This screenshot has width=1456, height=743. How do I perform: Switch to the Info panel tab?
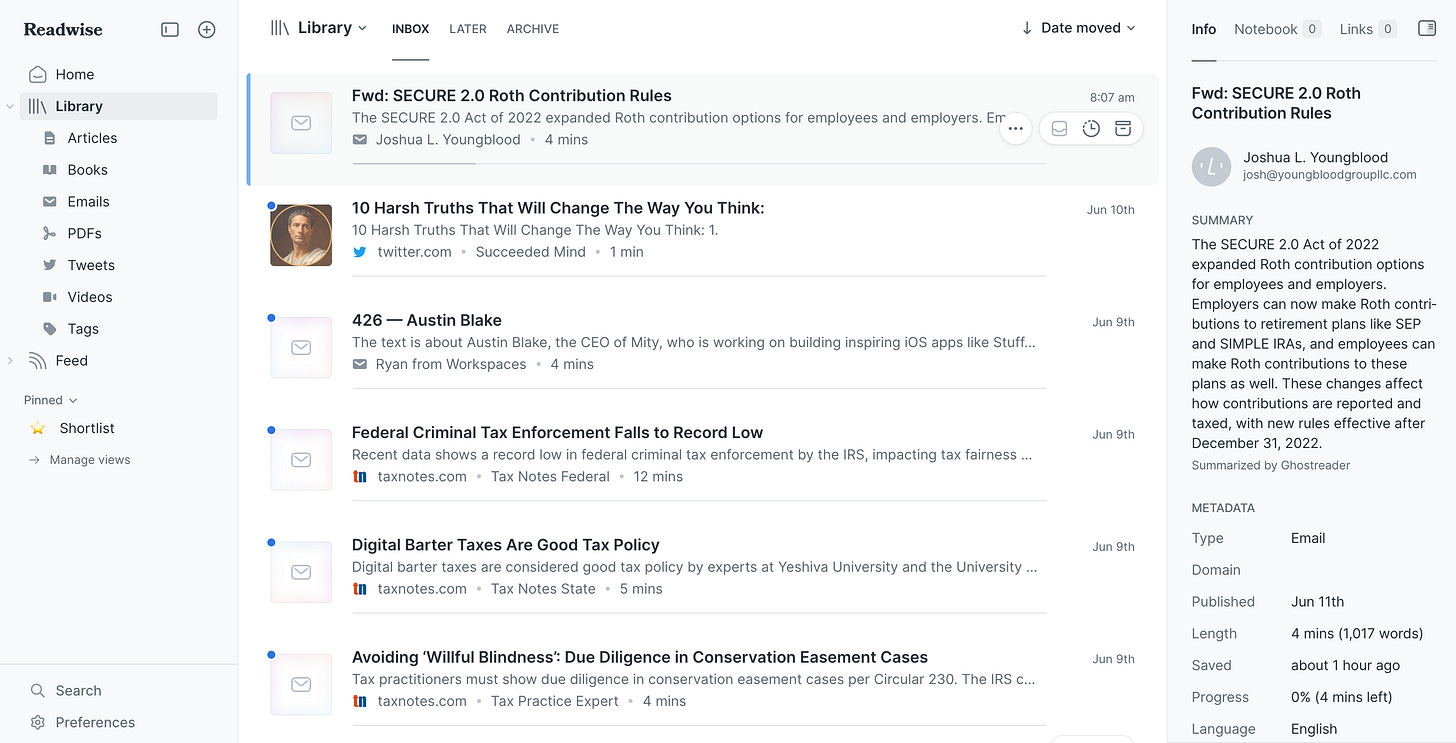1204,29
